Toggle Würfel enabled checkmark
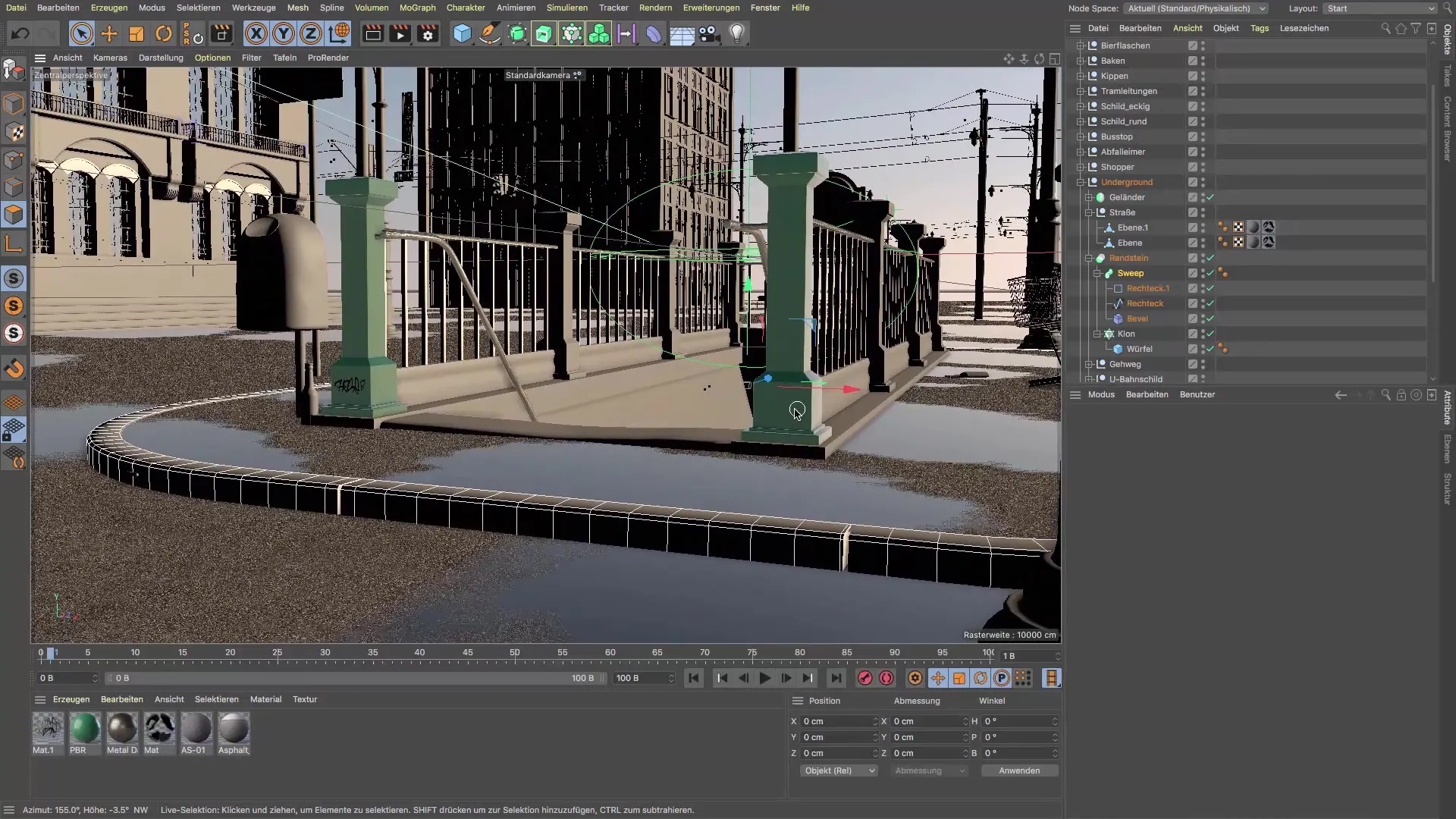 pyautogui.click(x=1210, y=349)
